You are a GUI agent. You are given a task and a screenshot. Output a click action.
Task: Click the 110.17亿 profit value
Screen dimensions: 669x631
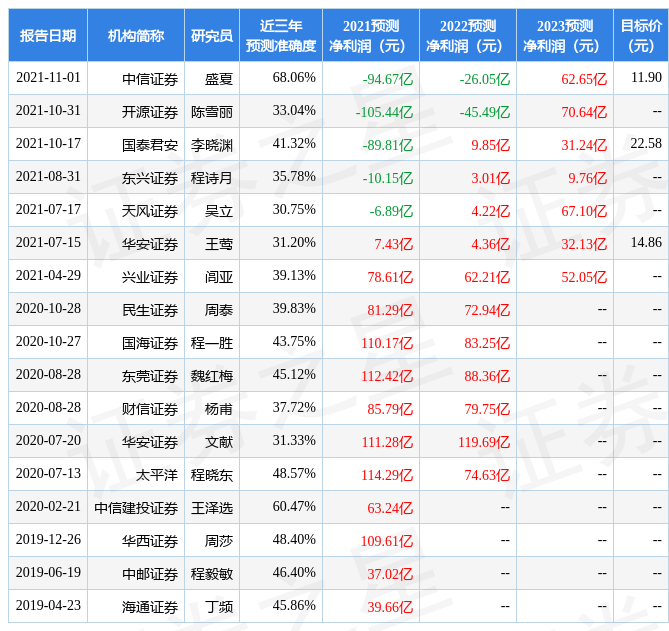coord(387,343)
